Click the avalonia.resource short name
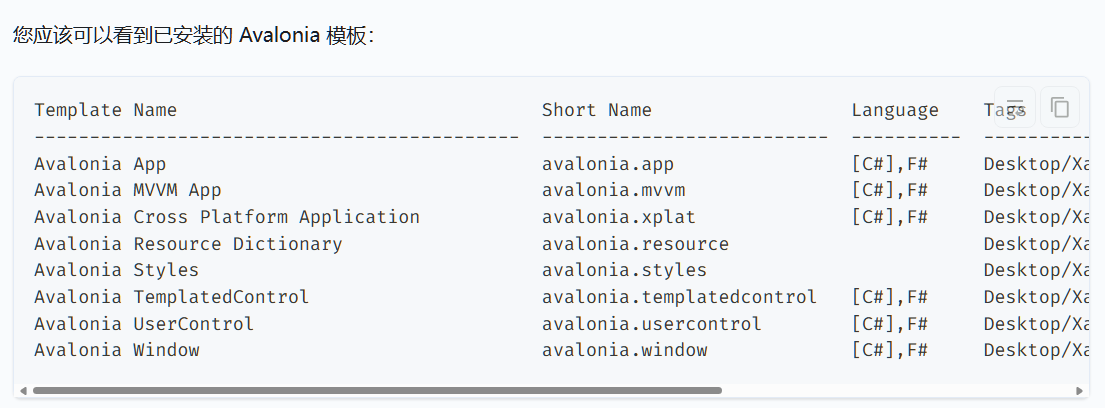 pyautogui.click(x=635, y=244)
